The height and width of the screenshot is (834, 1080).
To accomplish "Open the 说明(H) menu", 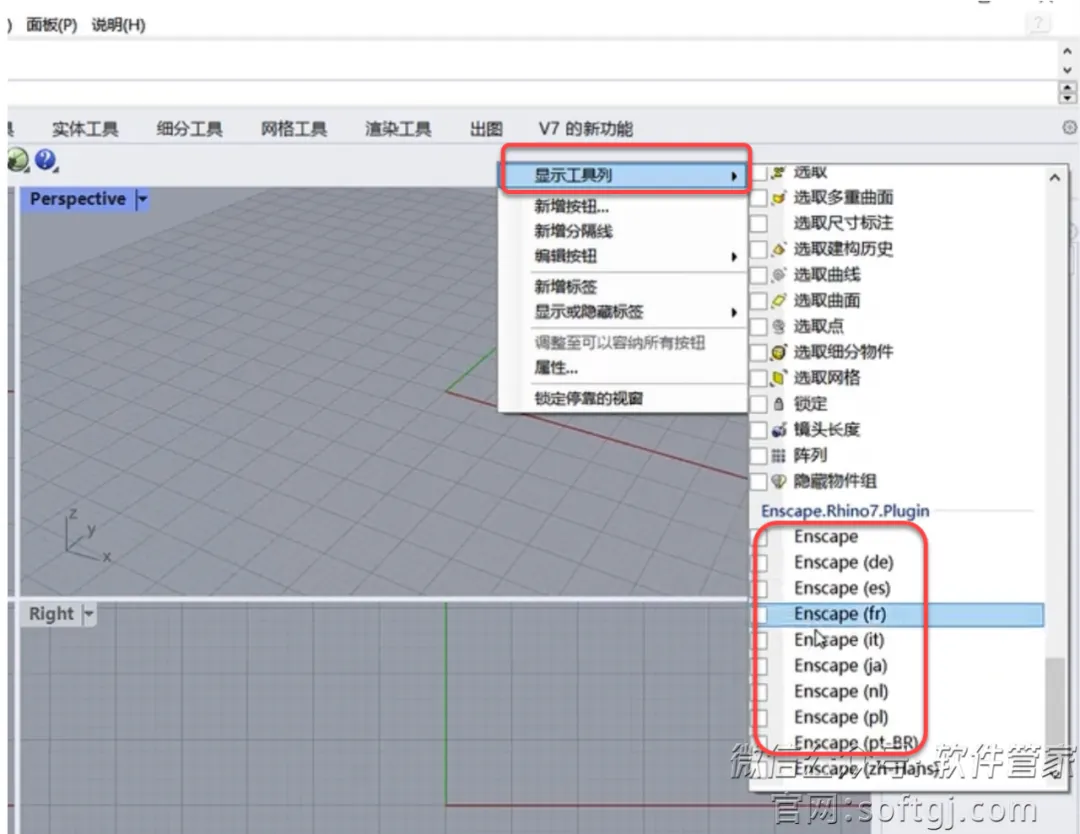I will (118, 25).
